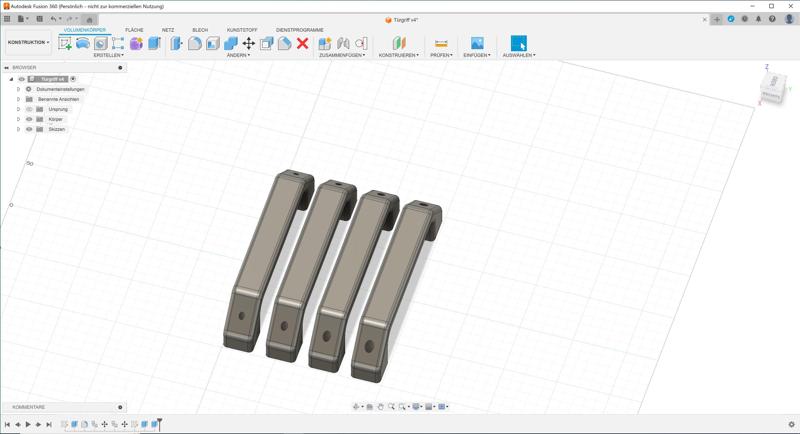Close the Türgriff document tab
This screenshot has width=800, height=434.
pos(705,19)
